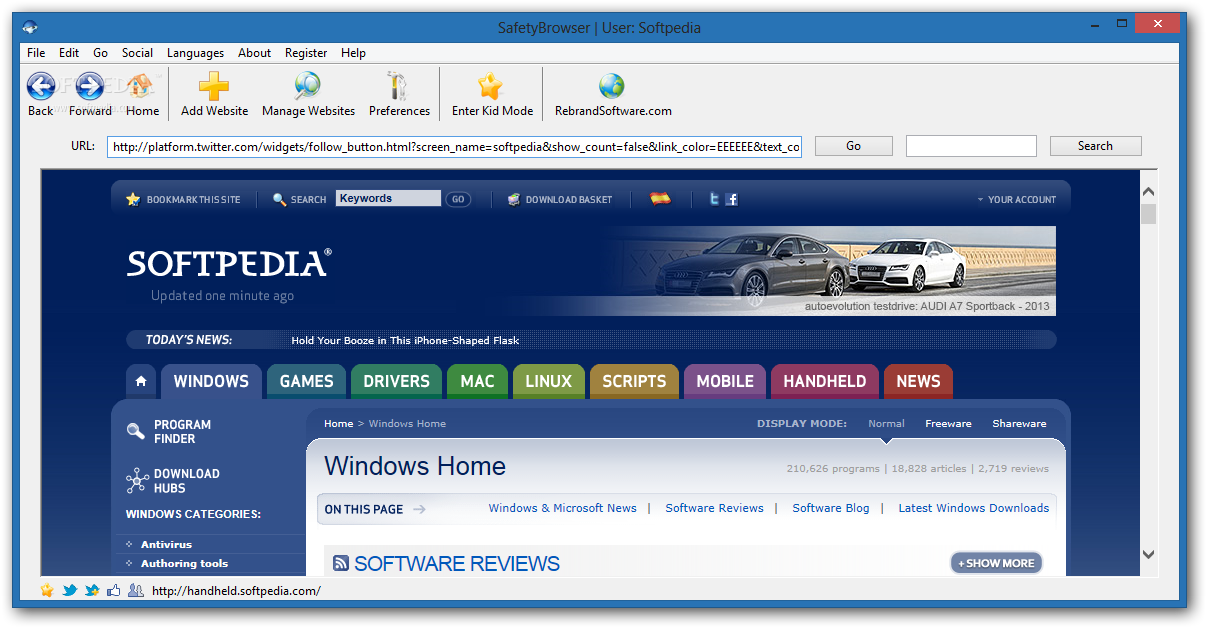Click the first Twitter bird in status bar
Image resolution: width=1207 pixels, height=628 pixels.
pyautogui.click(x=69, y=590)
